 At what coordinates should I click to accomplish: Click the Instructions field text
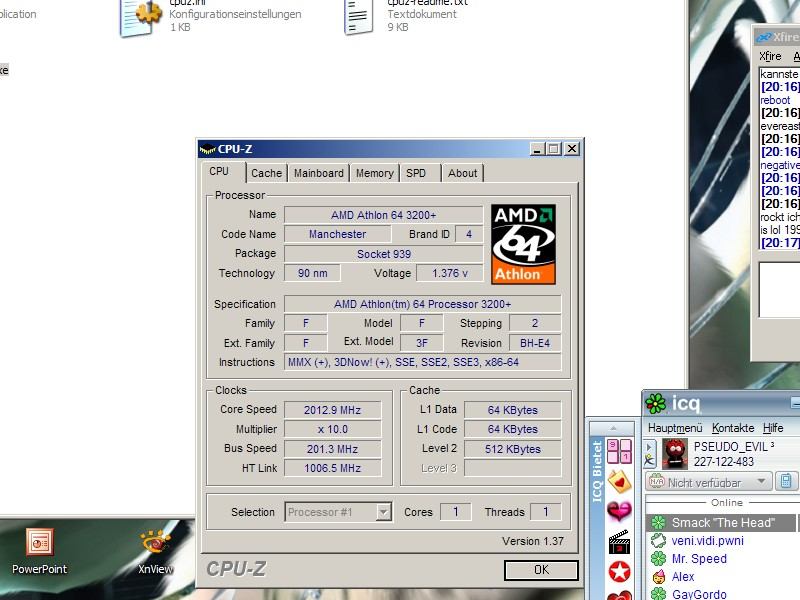click(x=422, y=362)
